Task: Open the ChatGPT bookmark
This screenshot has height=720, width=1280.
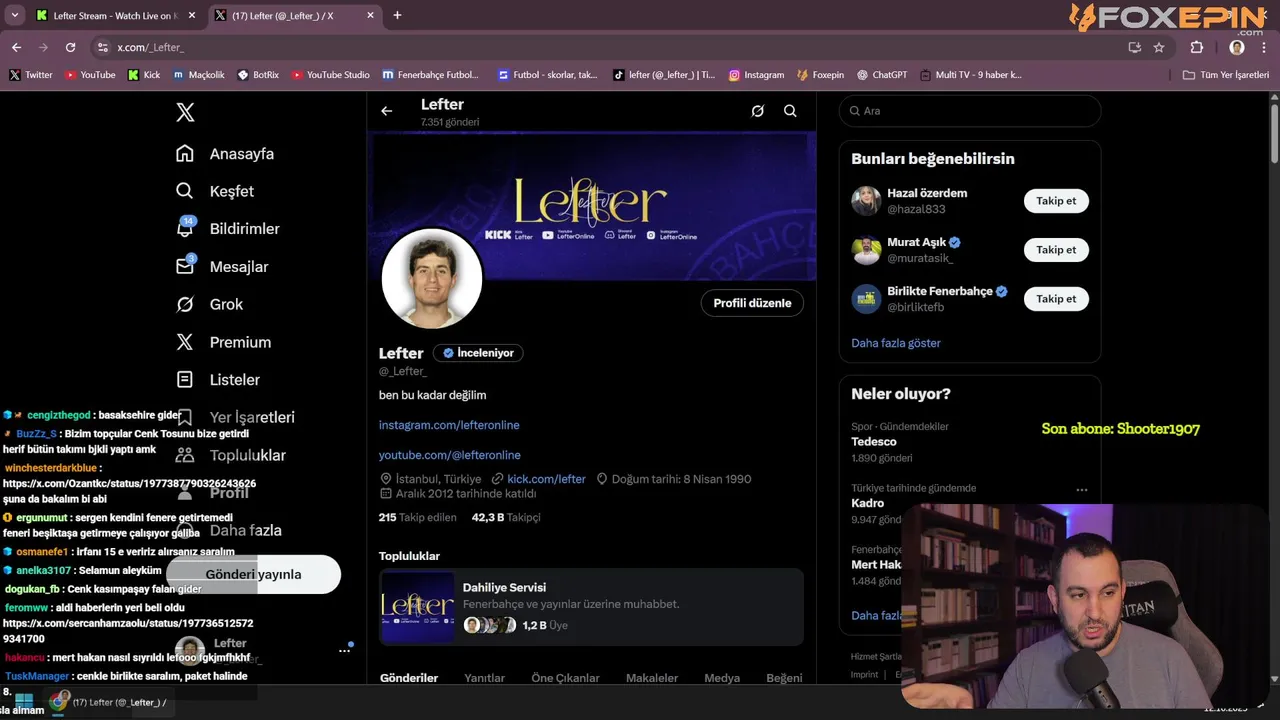Action: [882, 75]
